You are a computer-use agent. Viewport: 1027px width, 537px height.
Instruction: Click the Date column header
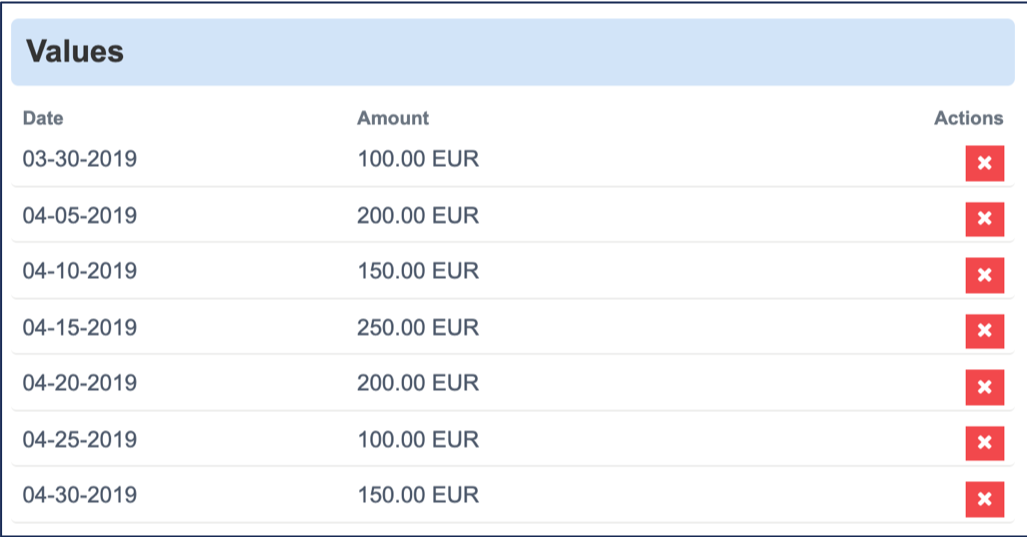coord(43,118)
